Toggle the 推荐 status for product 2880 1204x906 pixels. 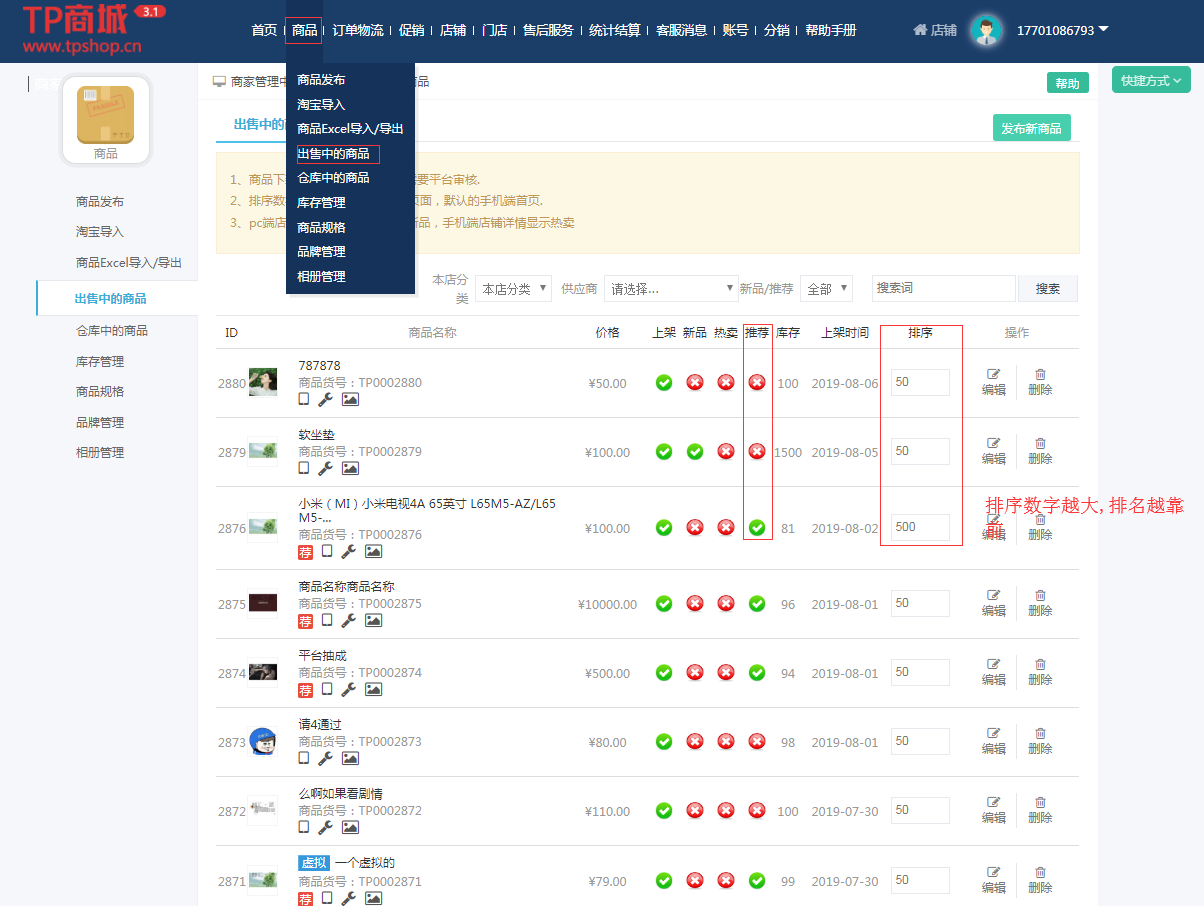[757, 382]
